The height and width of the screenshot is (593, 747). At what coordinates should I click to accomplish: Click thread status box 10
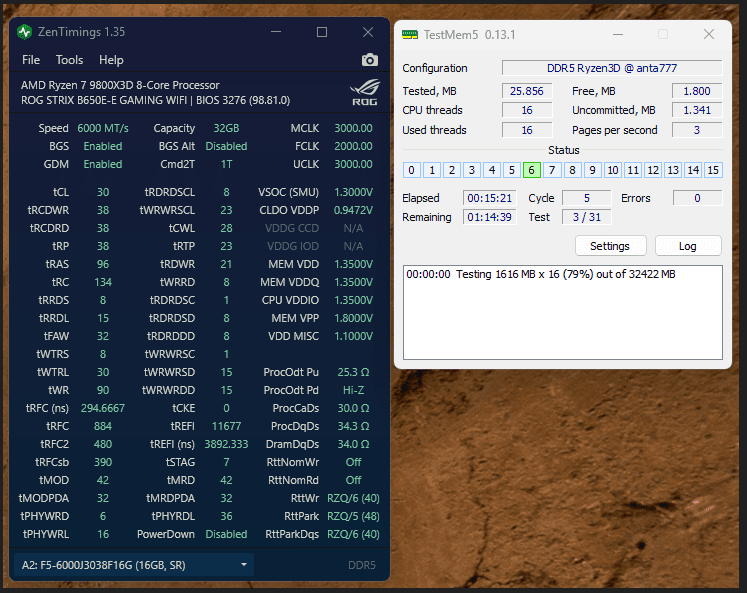click(x=613, y=170)
